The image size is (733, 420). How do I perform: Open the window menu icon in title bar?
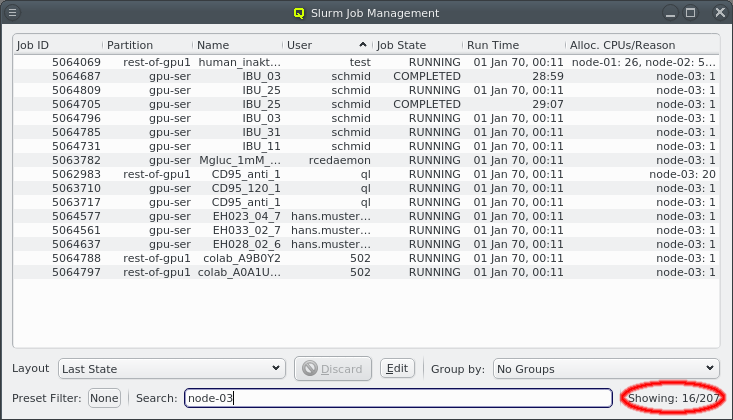pos(13,13)
